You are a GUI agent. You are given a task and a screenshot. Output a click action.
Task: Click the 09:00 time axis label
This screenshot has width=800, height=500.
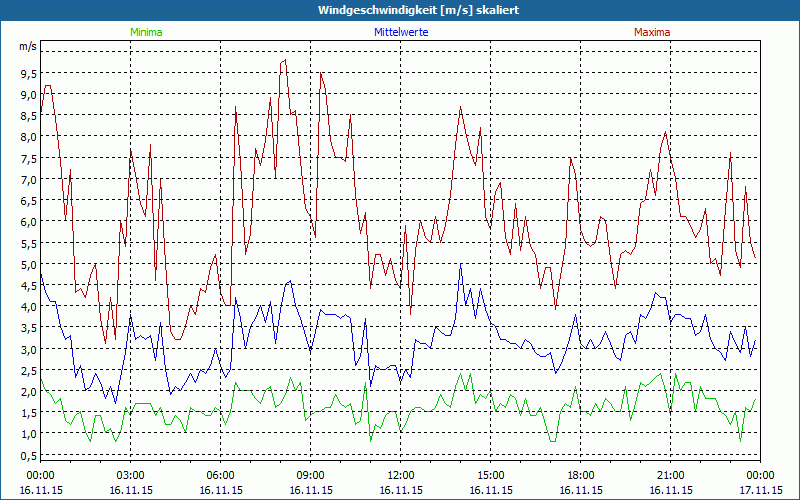click(x=311, y=476)
